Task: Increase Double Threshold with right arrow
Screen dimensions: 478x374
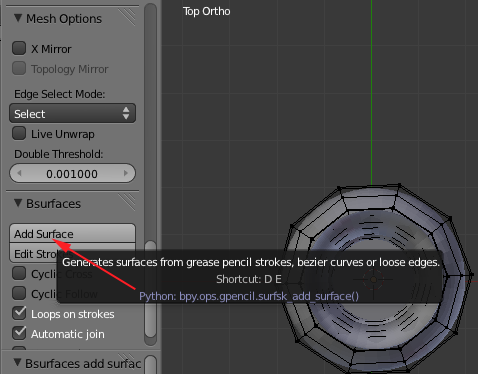Action: click(x=126, y=173)
